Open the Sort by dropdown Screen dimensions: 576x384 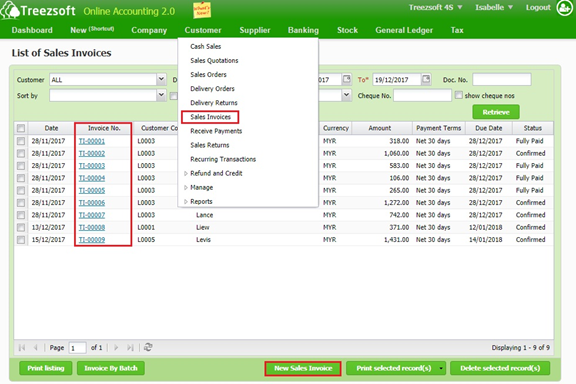tap(161, 96)
